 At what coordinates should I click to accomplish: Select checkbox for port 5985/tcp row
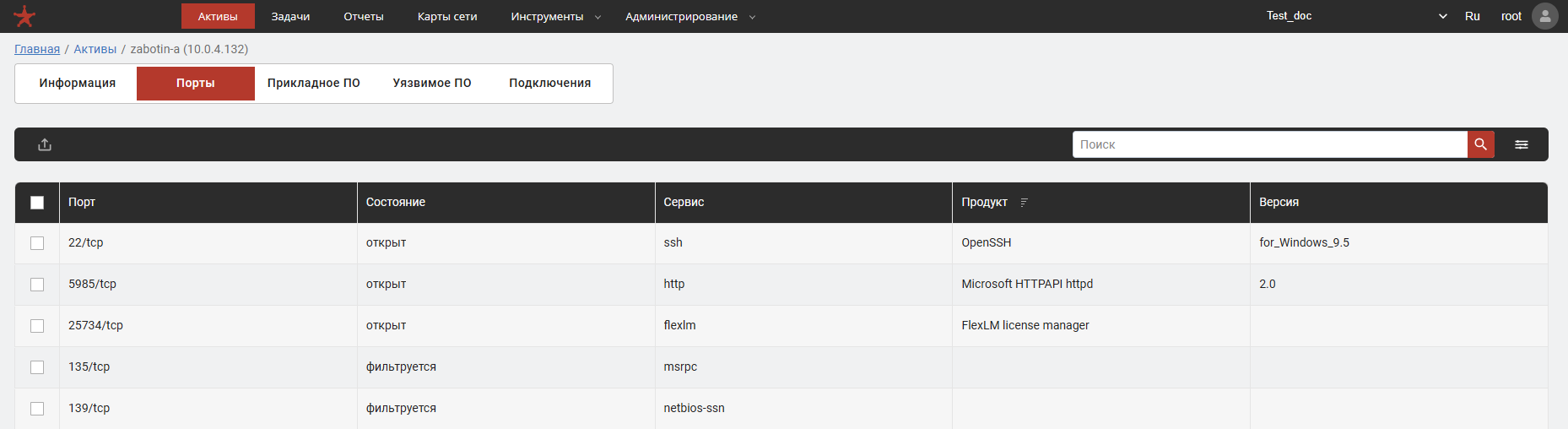tap(37, 285)
